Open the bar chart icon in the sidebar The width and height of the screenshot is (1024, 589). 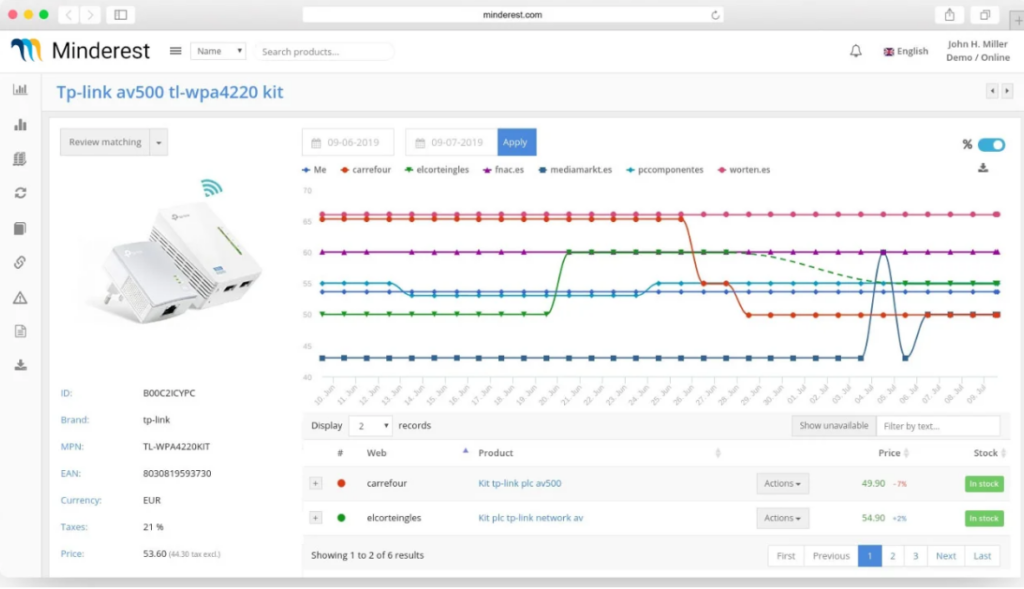pyautogui.click(x=20, y=124)
